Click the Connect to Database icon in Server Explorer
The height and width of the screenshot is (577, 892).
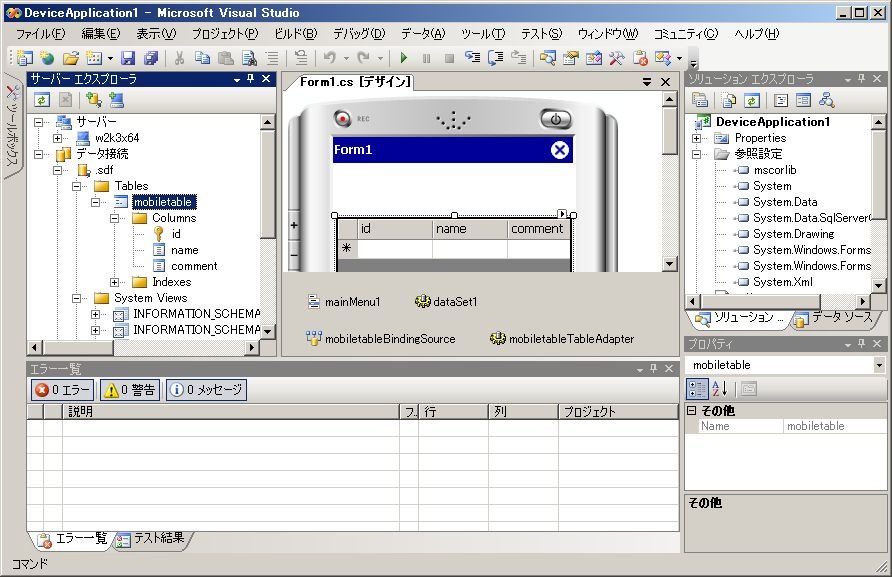(x=93, y=100)
